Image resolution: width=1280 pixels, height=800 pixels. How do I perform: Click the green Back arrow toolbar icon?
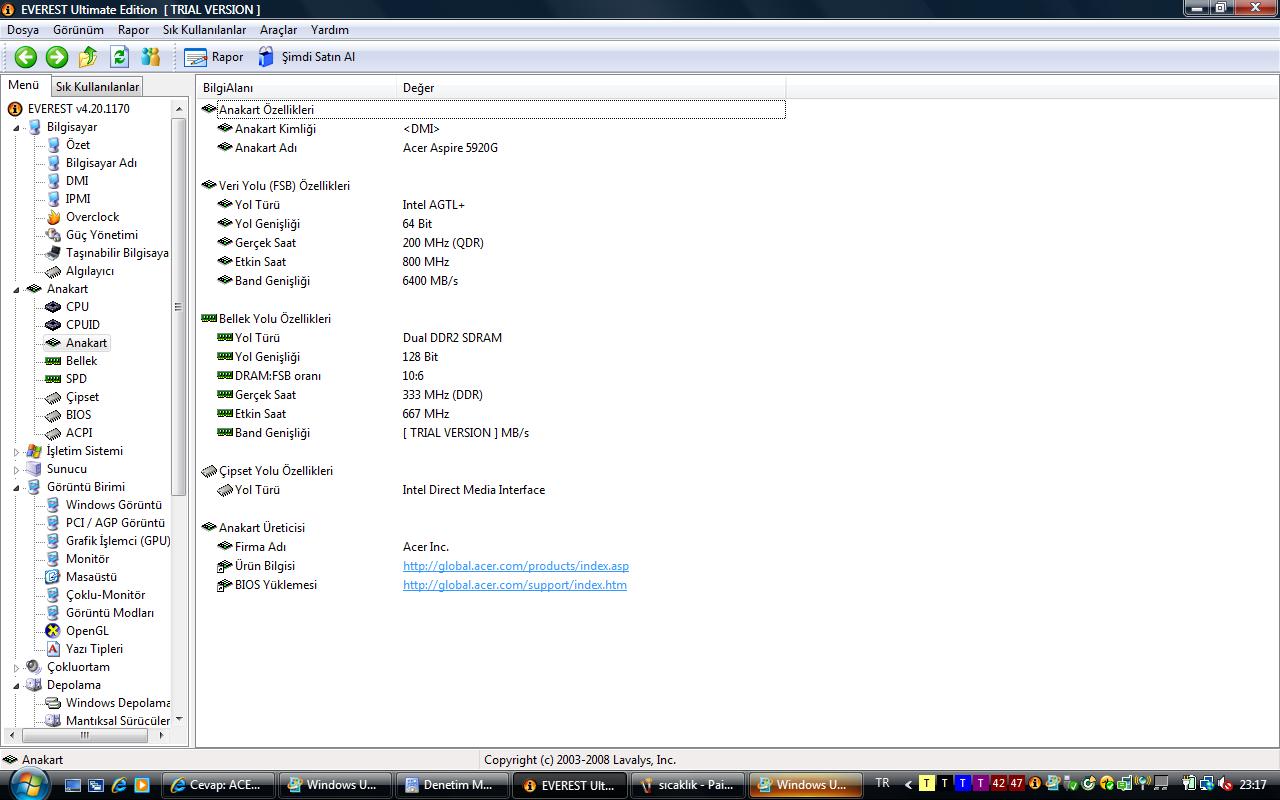26,57
